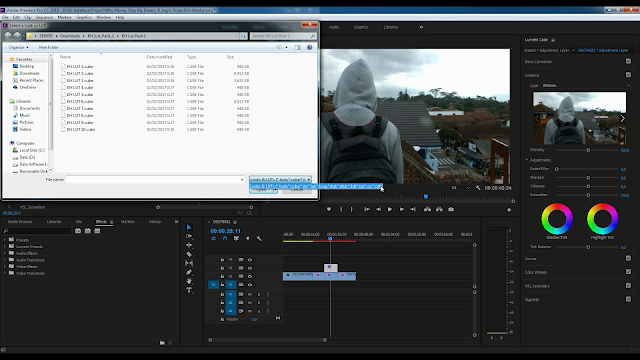Toggle Vignette section checkbox
The image size is (640, 360).
(x=628, y=299)
